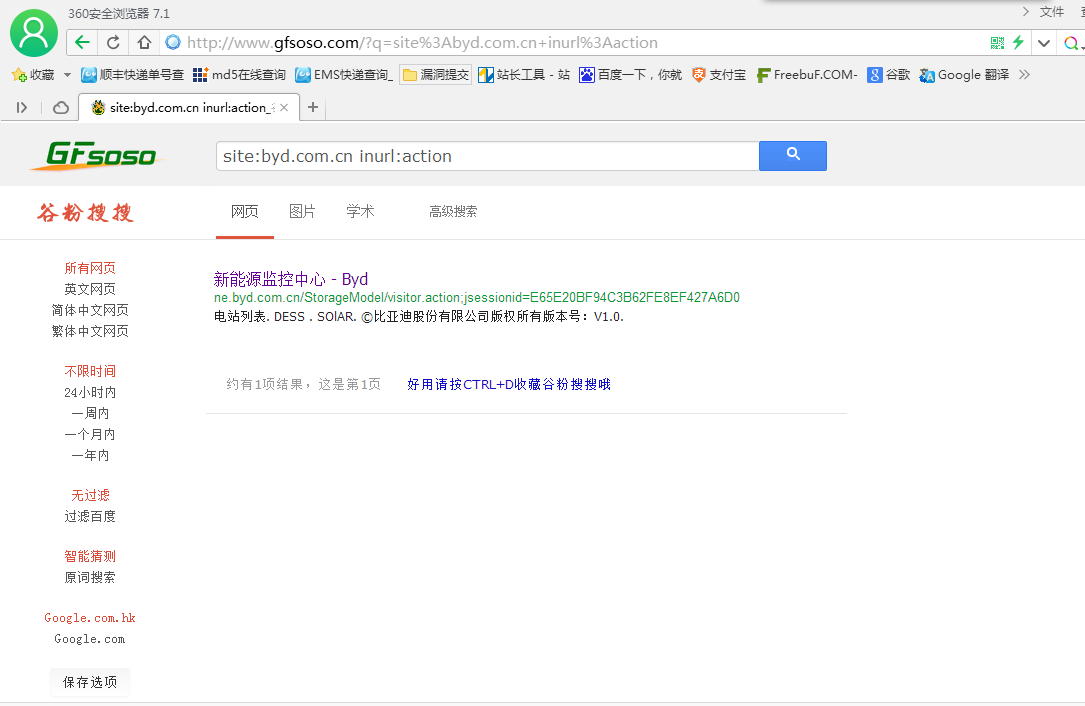Expand the favorites dropdown arrow next to 收藏
Image resolution: width=1085 pixels, height=706 pixels.
[67, 75]
